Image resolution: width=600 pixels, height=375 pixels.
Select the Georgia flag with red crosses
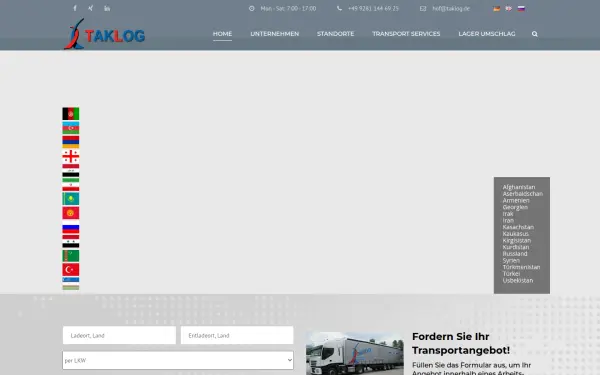coord(71,156)
